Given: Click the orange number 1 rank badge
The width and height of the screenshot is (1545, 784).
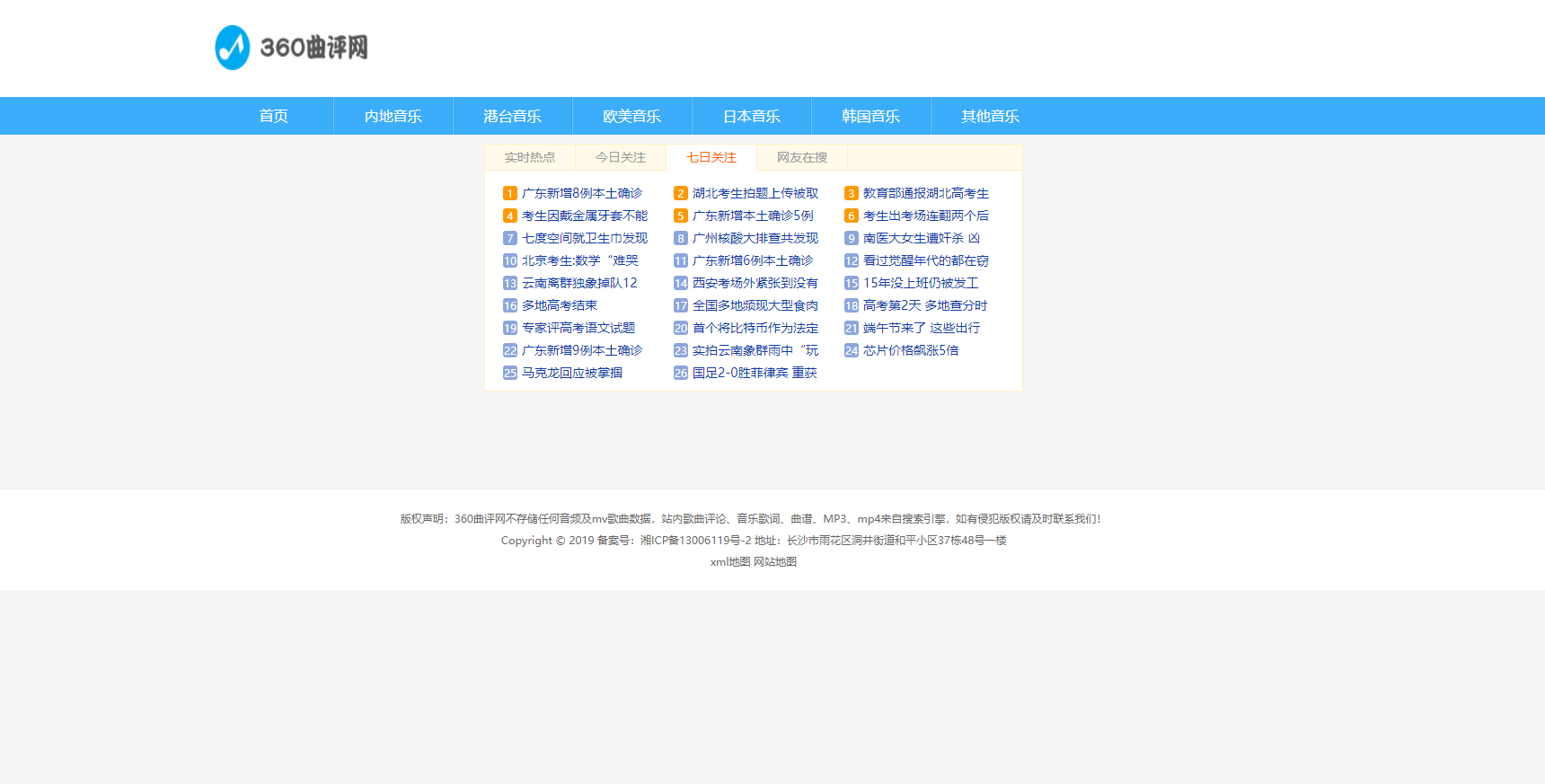Looking at the screenshot, I should pos(510,193).
